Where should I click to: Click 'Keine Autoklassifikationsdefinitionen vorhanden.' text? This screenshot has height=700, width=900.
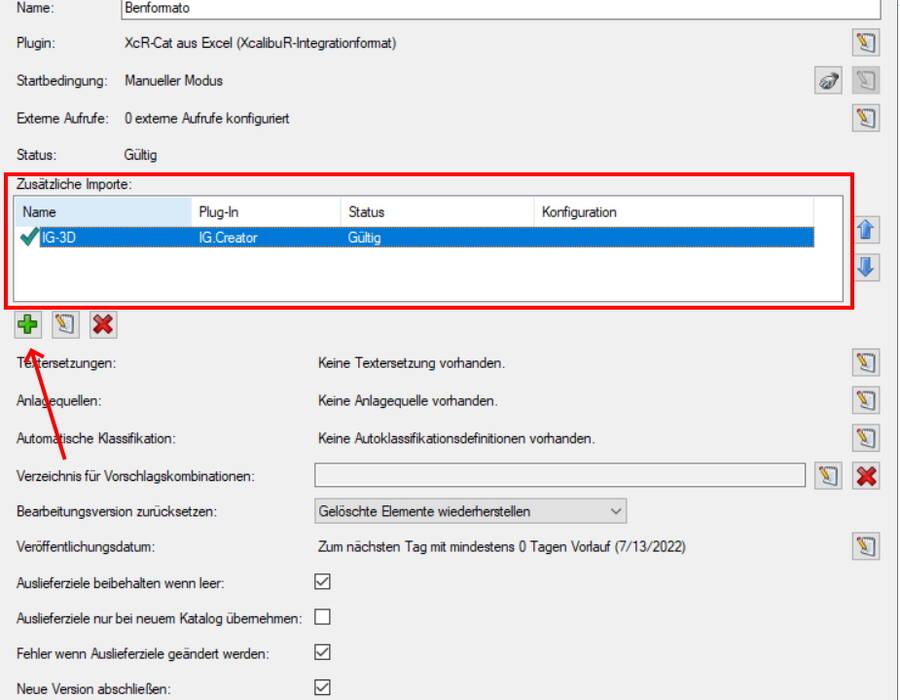[x=456, y=439]
